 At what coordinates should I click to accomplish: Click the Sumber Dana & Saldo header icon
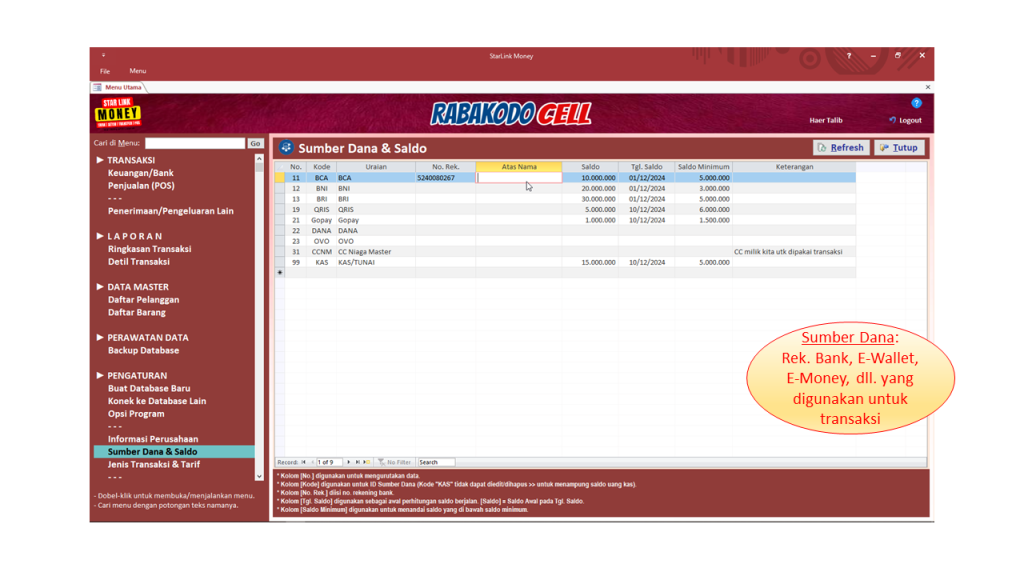286,148
